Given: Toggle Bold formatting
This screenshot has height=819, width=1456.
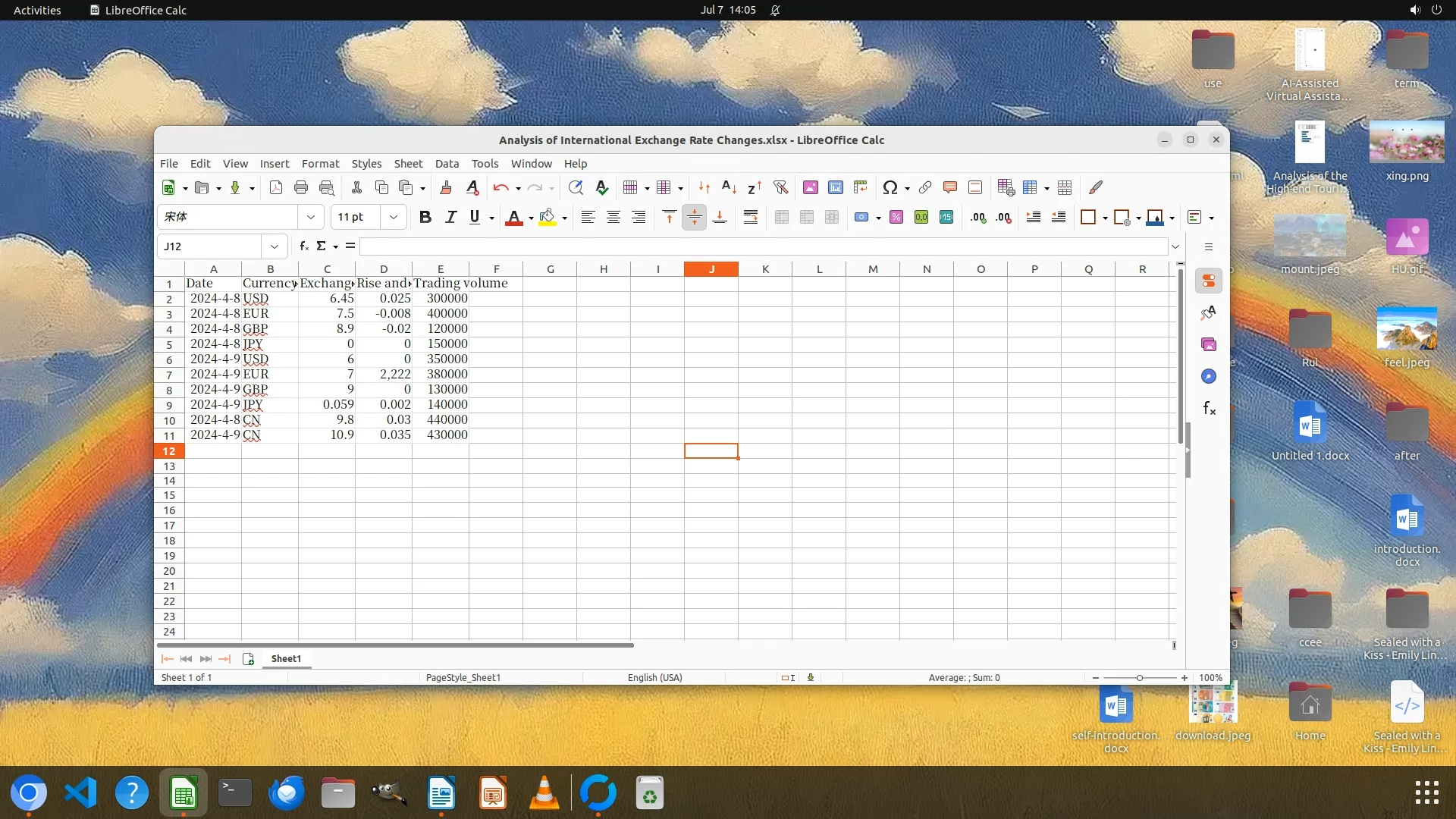Looking at the screenshot, I should click(425, 218).
